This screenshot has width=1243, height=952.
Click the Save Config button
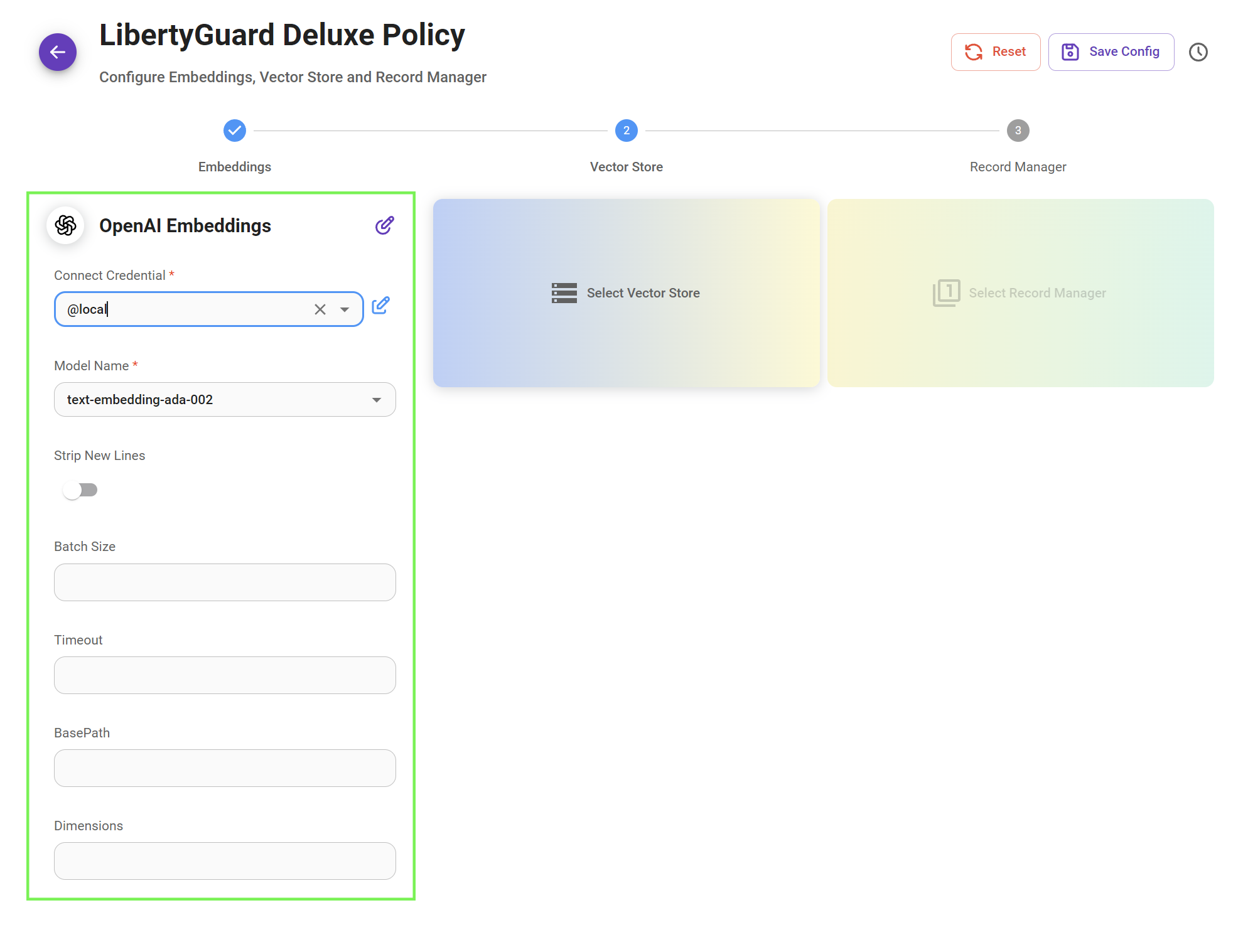pyautogui.click(x=1111, y=52)
